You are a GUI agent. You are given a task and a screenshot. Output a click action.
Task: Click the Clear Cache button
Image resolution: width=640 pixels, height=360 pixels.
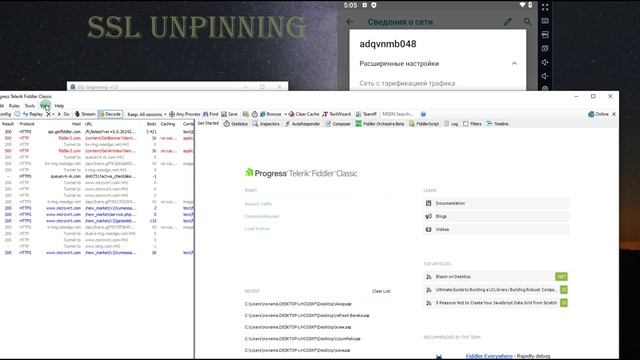tap(304, 114)
